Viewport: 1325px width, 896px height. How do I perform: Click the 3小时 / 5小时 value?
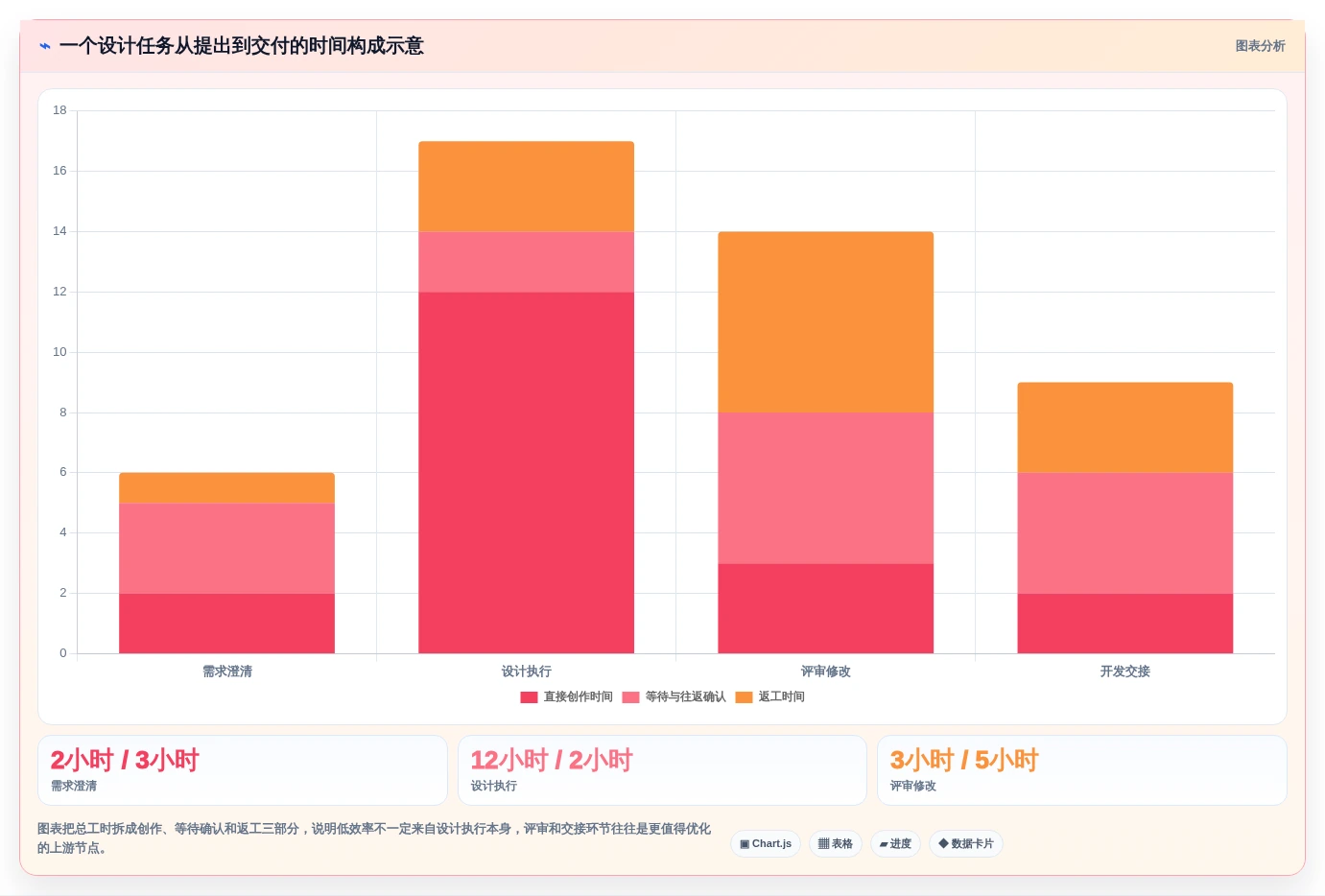(x=964, y=761)
